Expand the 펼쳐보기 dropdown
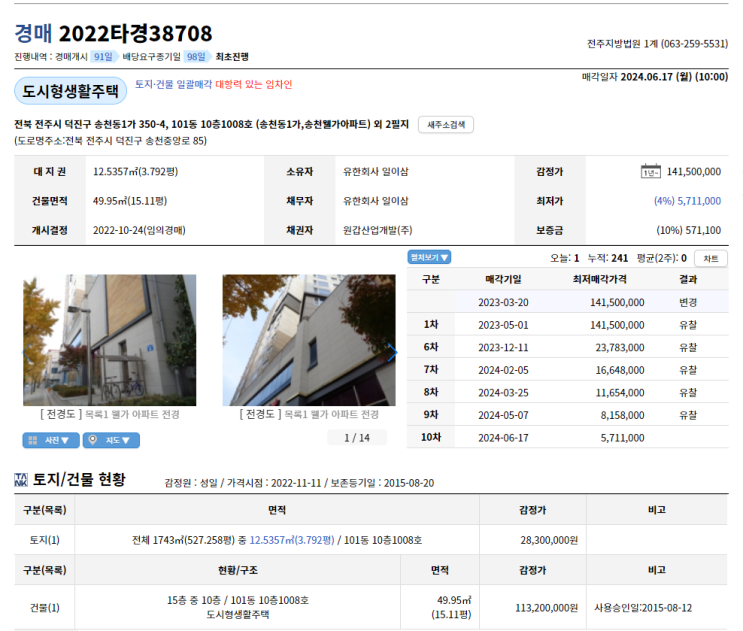Screen dimensions: 743x631 coord(429,257)
